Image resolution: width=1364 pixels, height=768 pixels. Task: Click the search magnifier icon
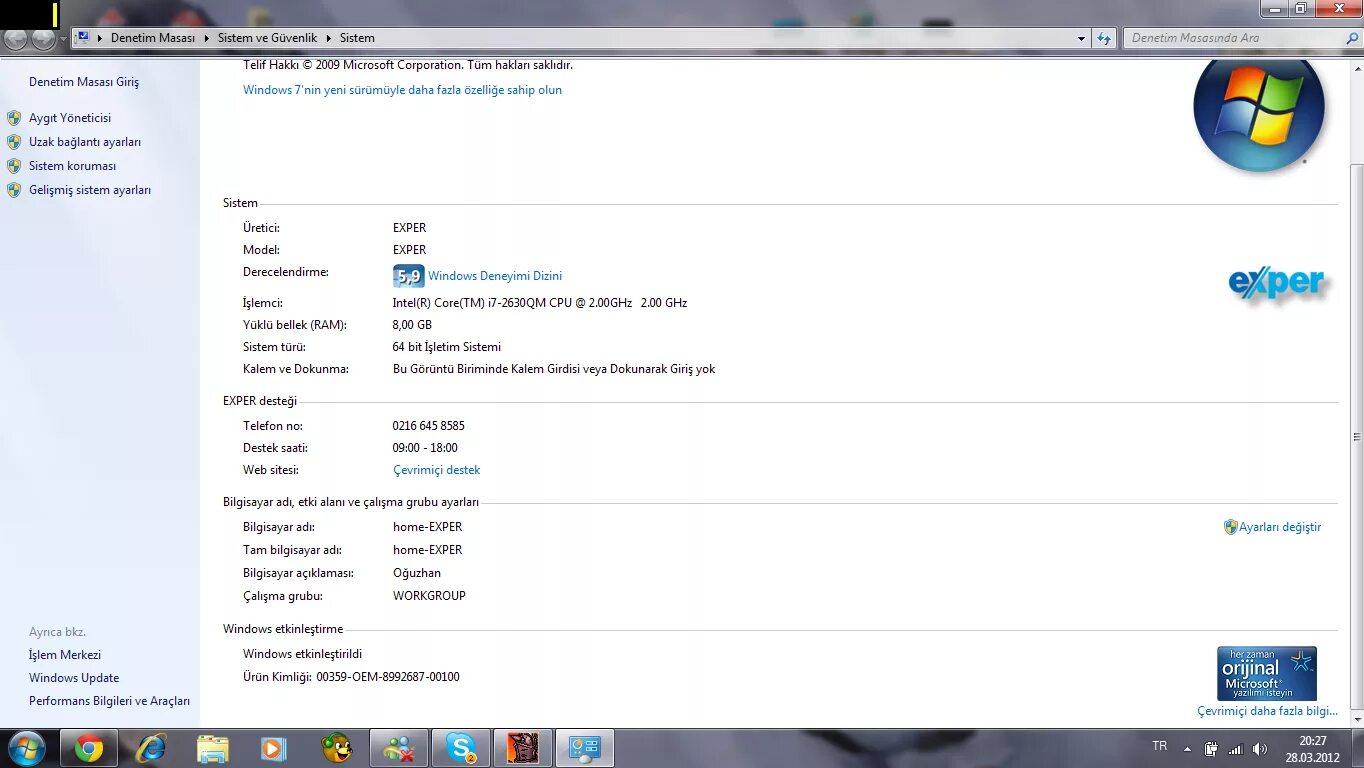[x=1352, y=38]
